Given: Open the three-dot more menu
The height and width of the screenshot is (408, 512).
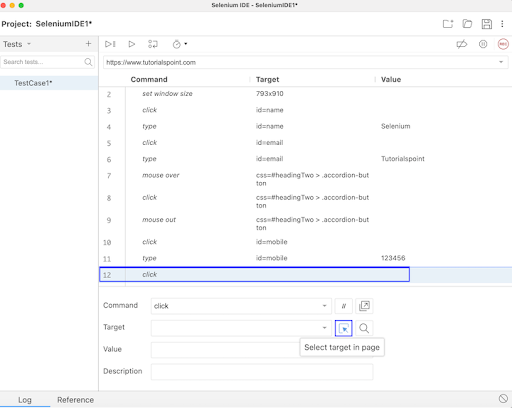Looking at the screenshot, I should pyautogui.click(x=502, y=24).
